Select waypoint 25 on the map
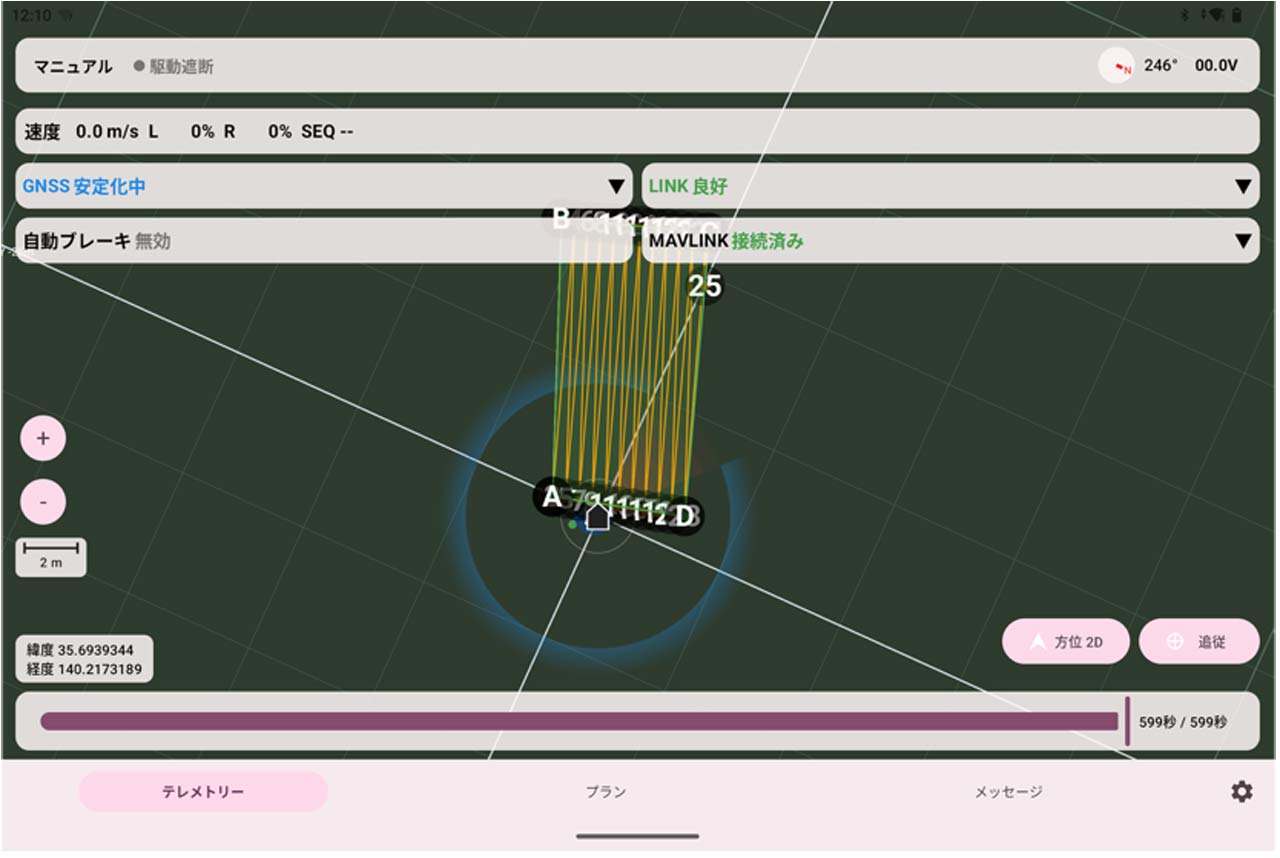1280x858 pixels. 705,287
